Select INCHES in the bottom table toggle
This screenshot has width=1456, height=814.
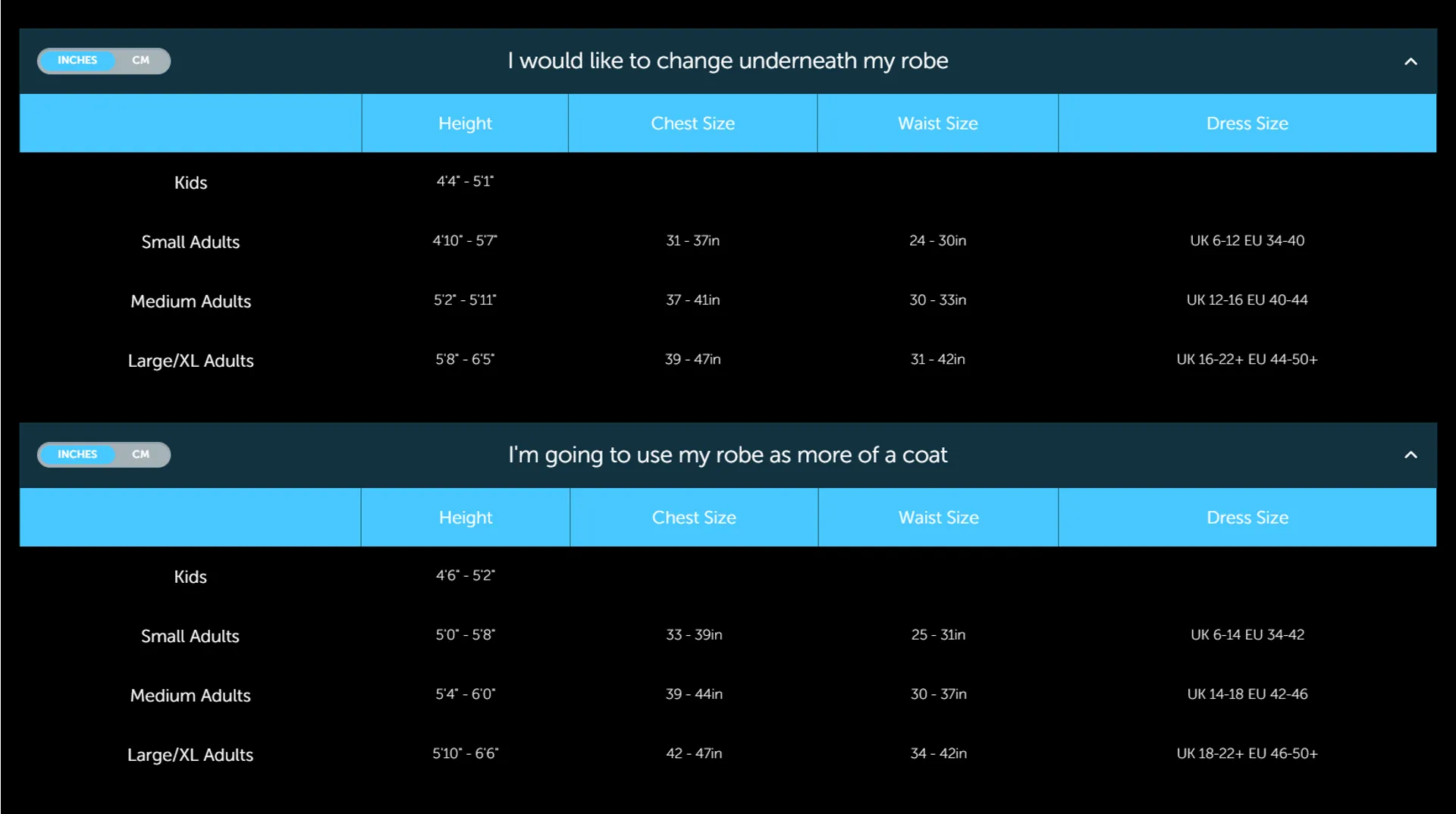click(x=77, y=455)
